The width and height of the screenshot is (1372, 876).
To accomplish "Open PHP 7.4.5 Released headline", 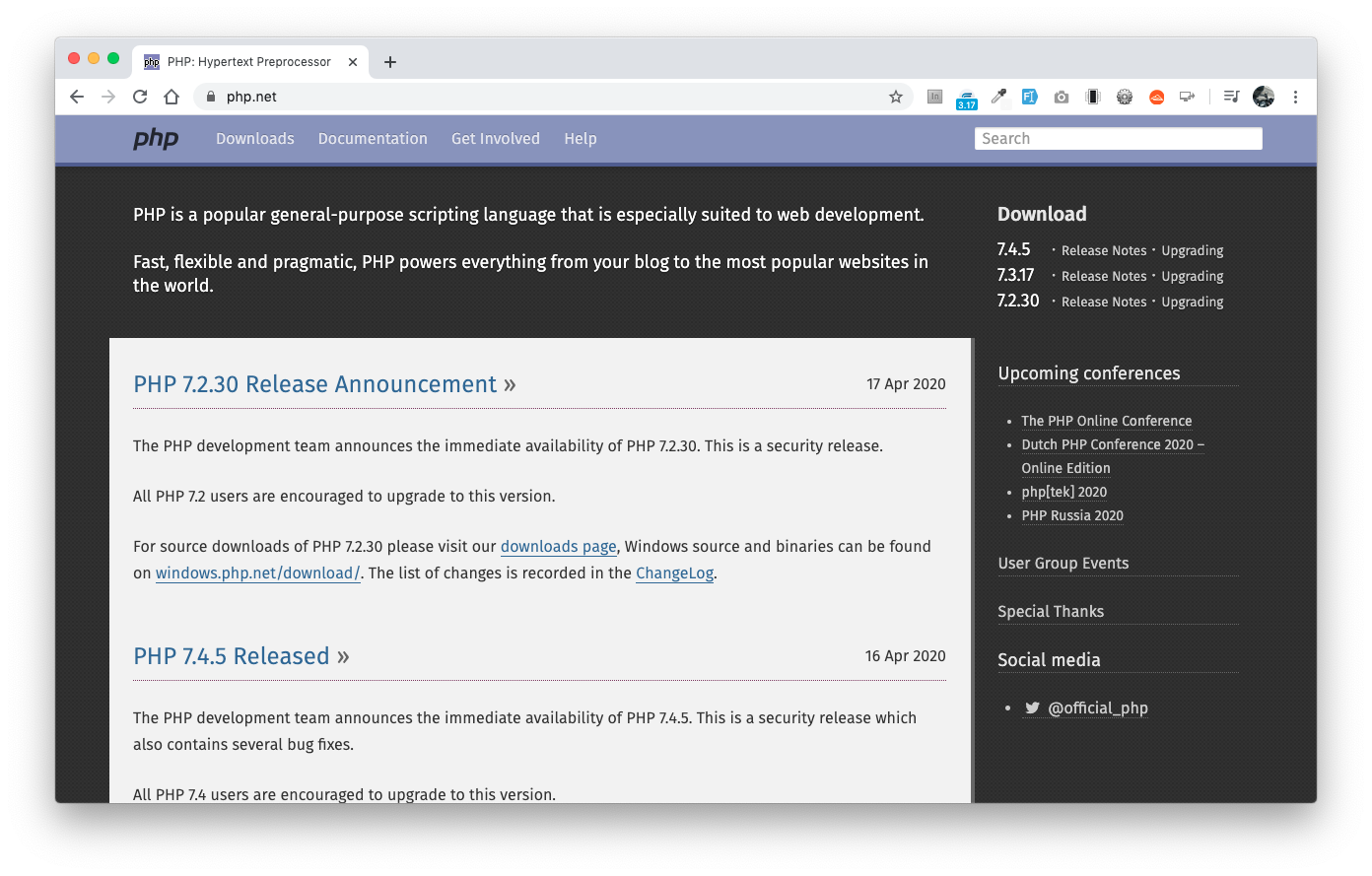I will click(232, 656).
